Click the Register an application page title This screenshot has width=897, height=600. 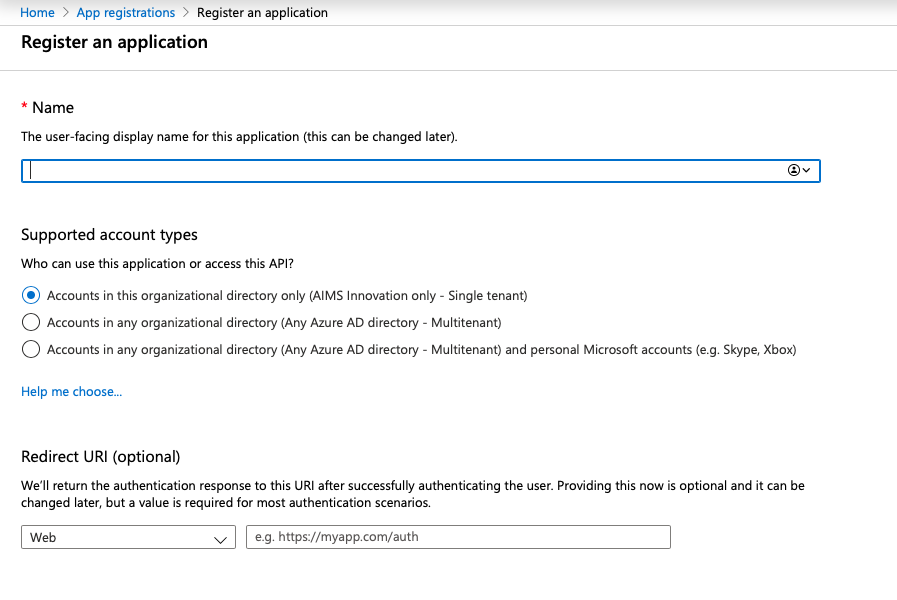tap(114, 42)
